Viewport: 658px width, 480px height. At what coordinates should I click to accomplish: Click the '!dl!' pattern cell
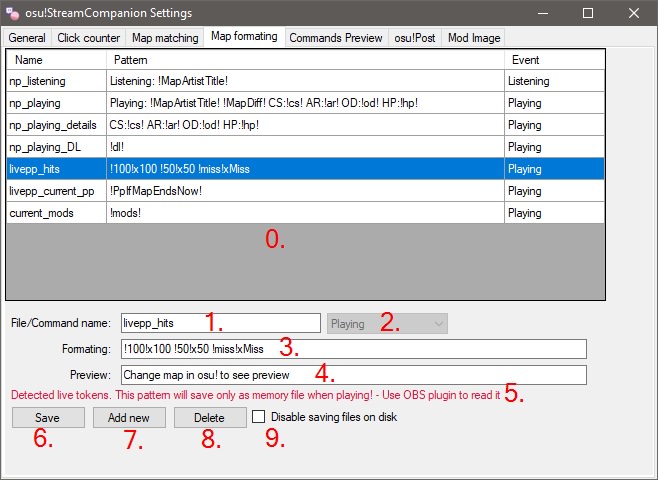tap(306, 147)
